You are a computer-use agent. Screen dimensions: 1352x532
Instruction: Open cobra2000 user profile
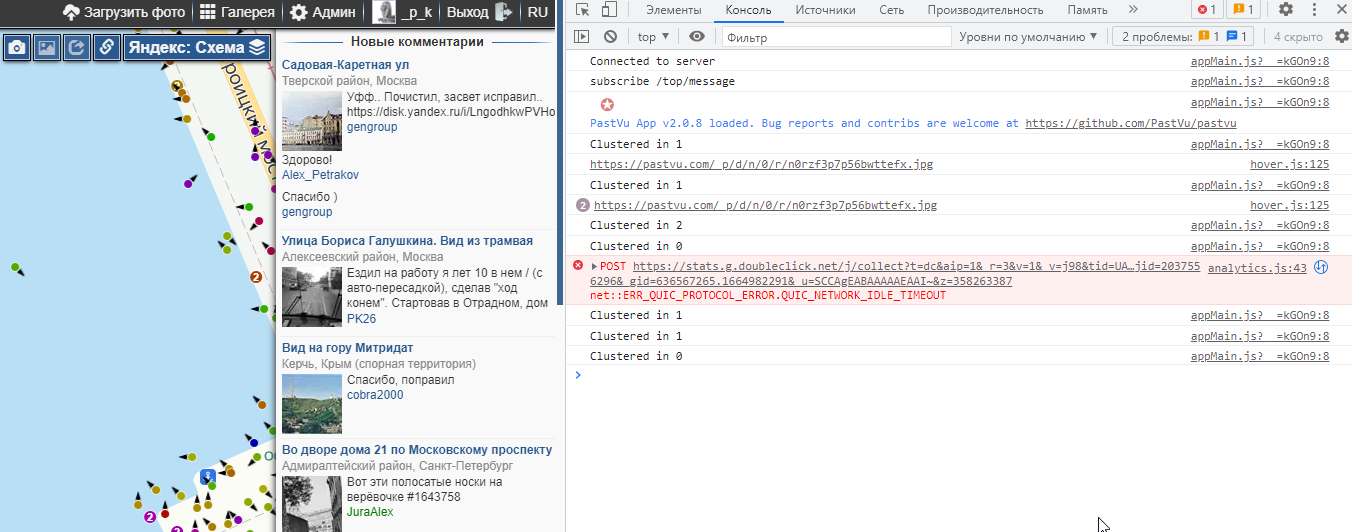[x=375, y=395]
